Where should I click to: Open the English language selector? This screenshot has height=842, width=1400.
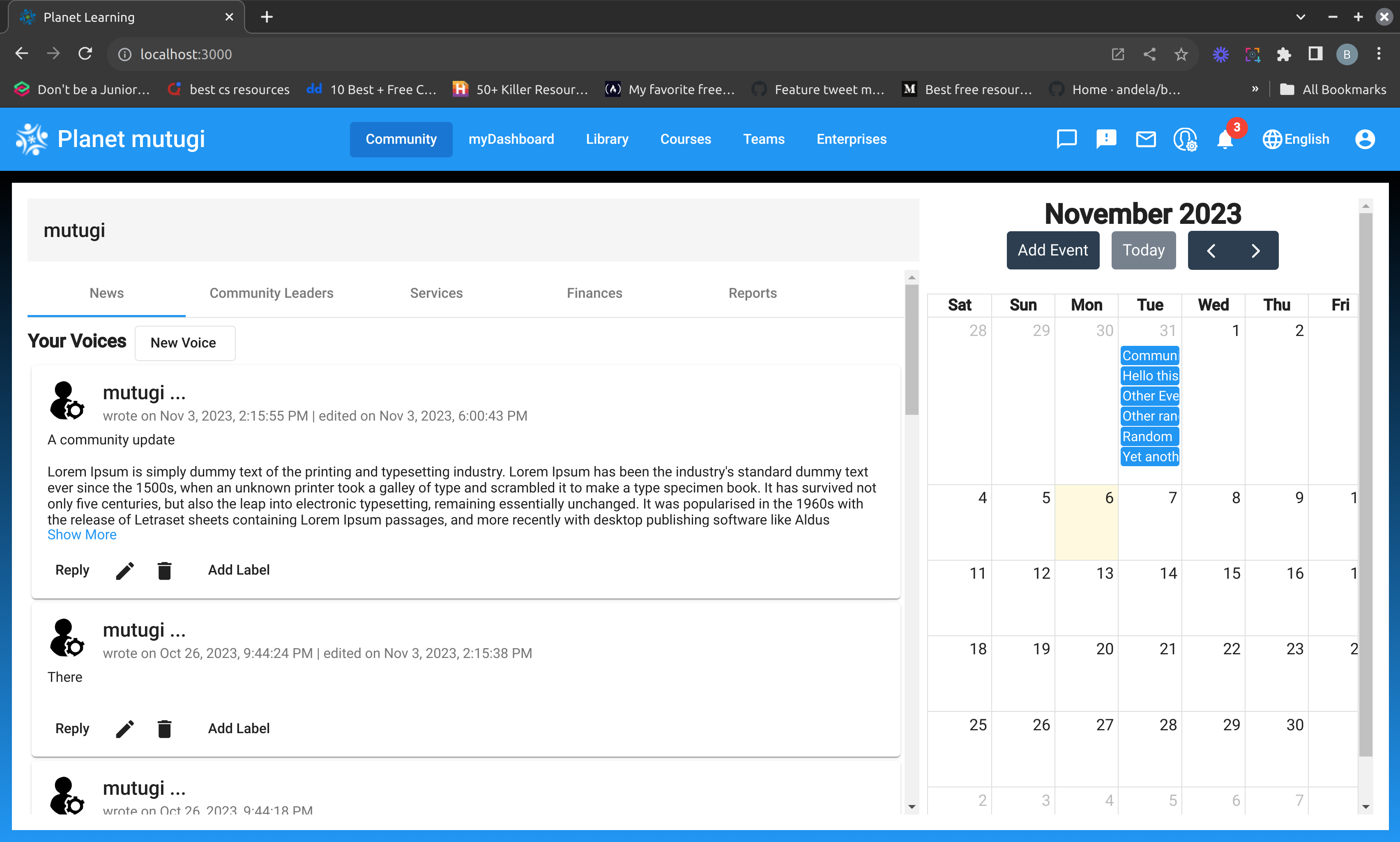1297,139
